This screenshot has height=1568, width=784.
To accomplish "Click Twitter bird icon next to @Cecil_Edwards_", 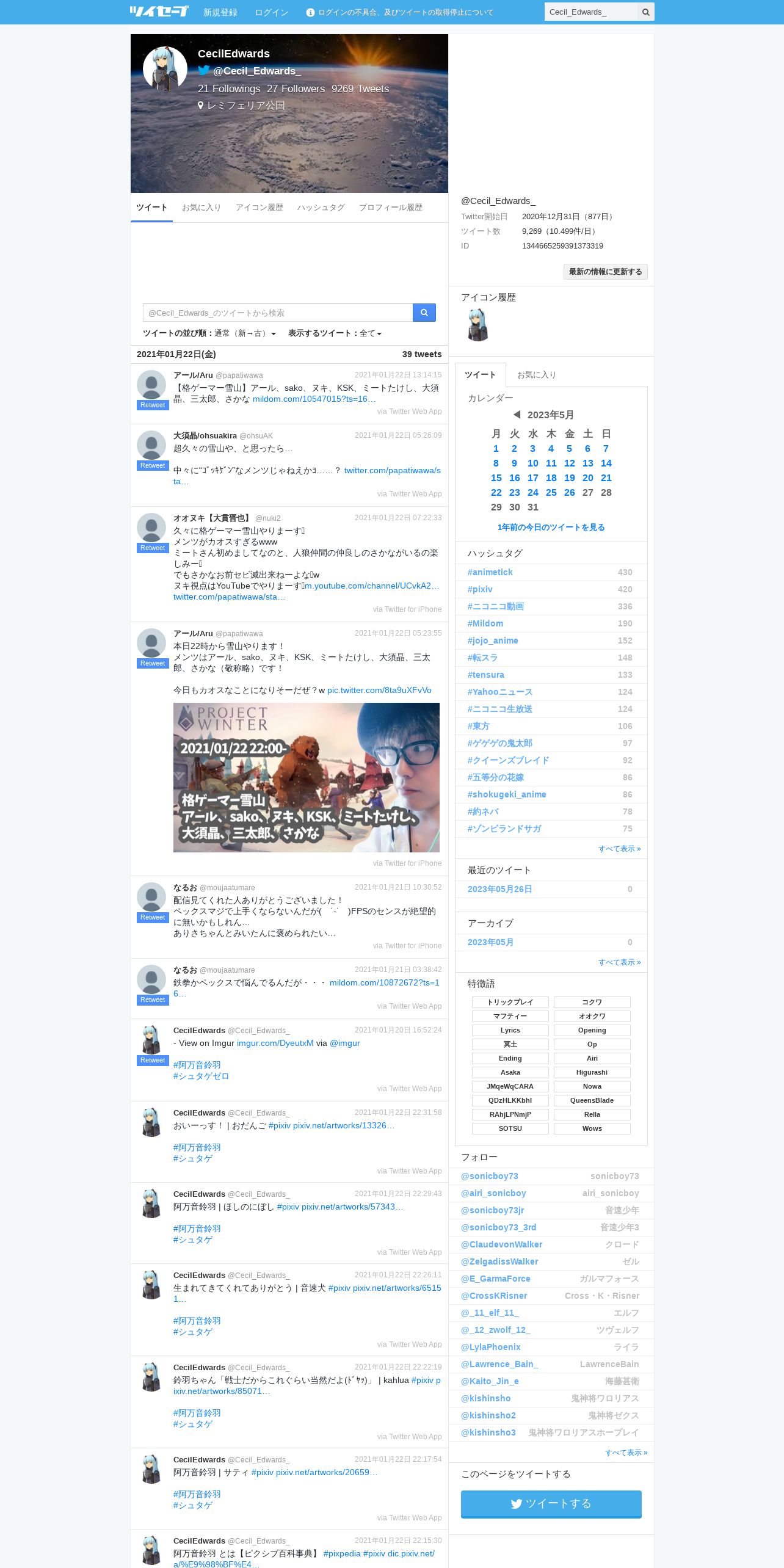I will pos(204,71).
